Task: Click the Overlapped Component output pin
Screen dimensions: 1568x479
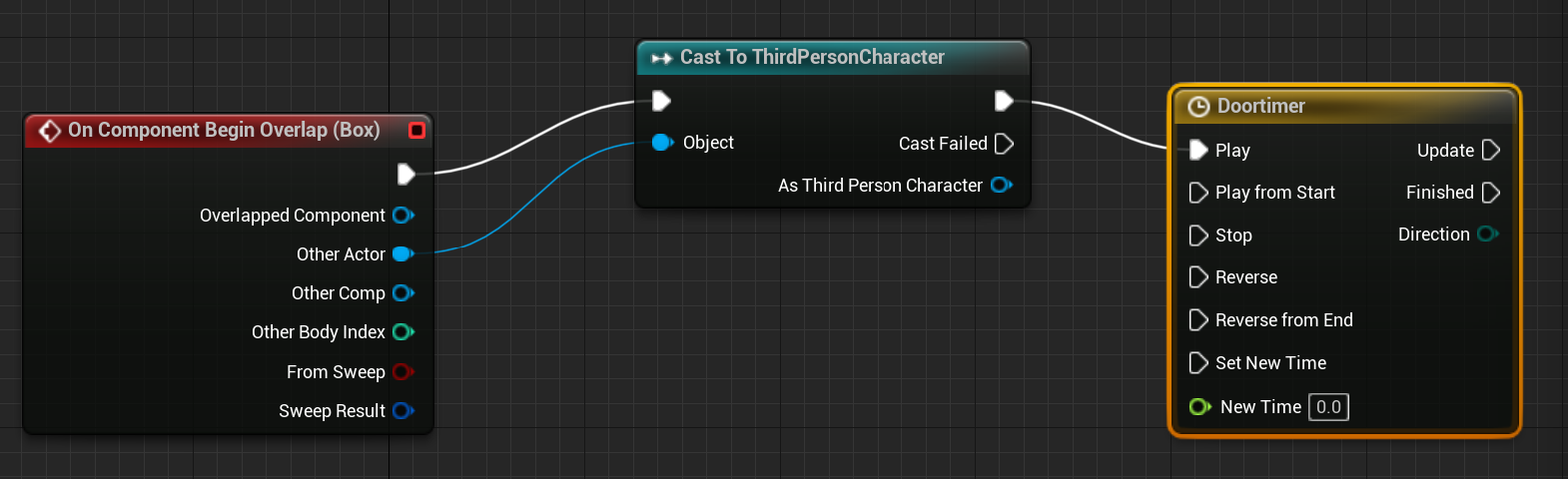Action: pyautogui.click(x=403, y=216)
